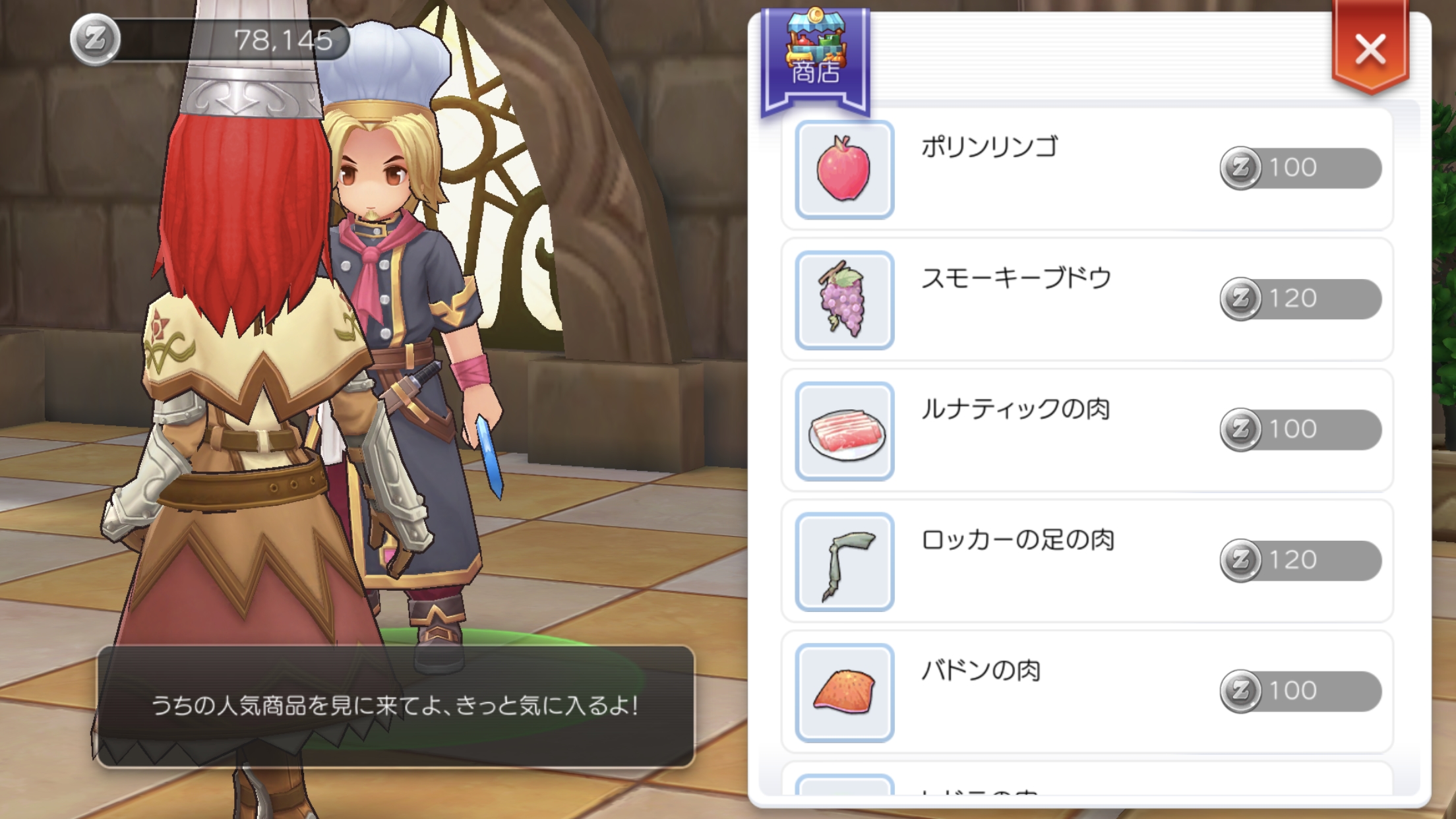Tap the 100 Zeny price of バドンの肉

(1300, 691)
